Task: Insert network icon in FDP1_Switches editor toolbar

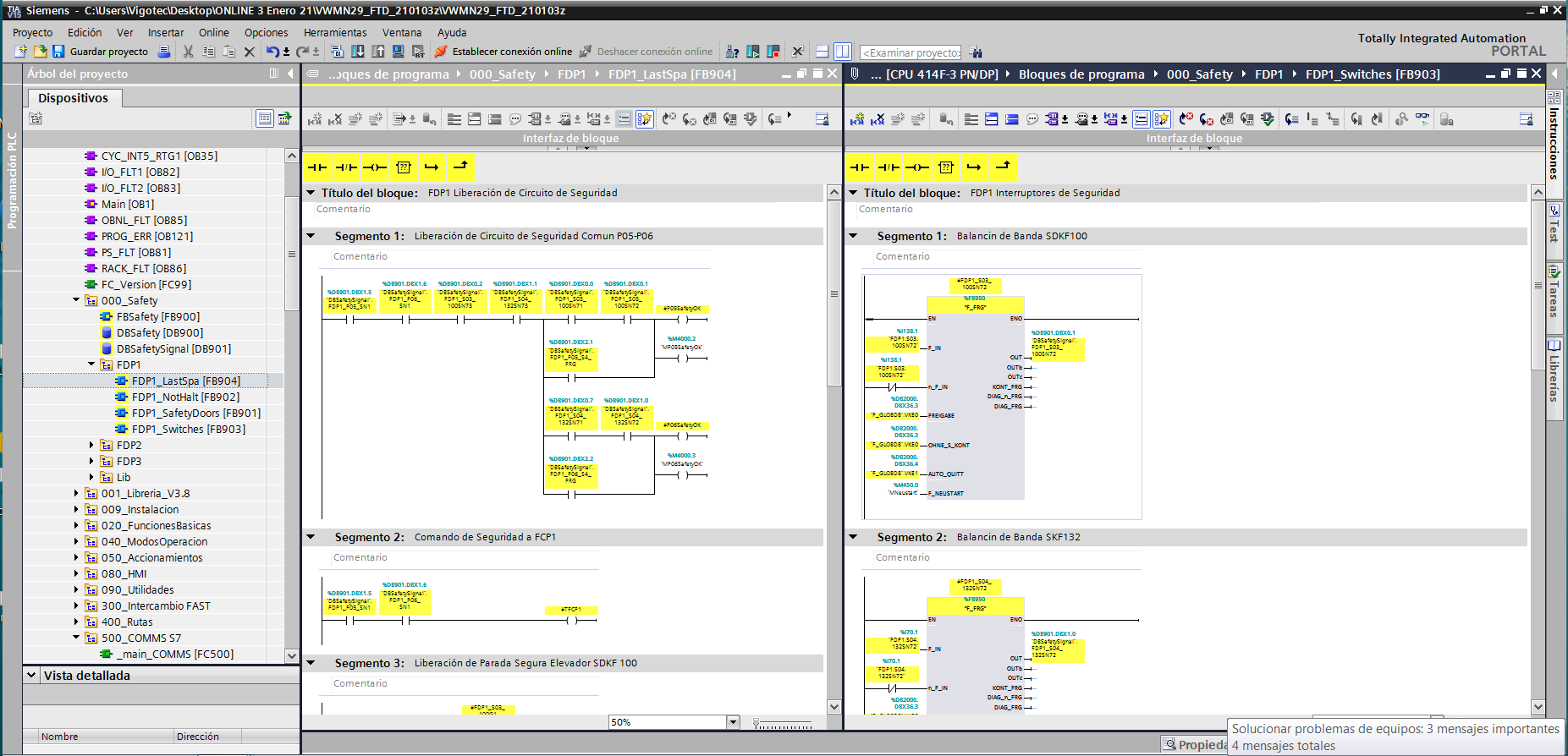Action: click(857, 119)
